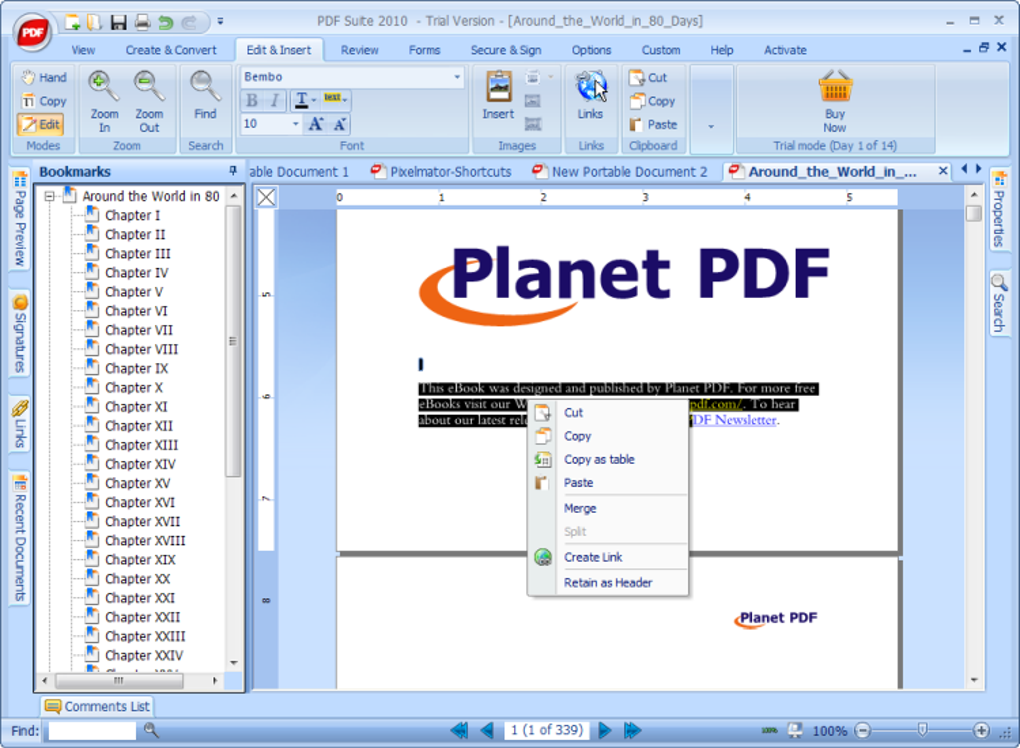Collapse the Around the World in 80 tree node
This screenshot has height=748, width=1020.
coord(49,196)
